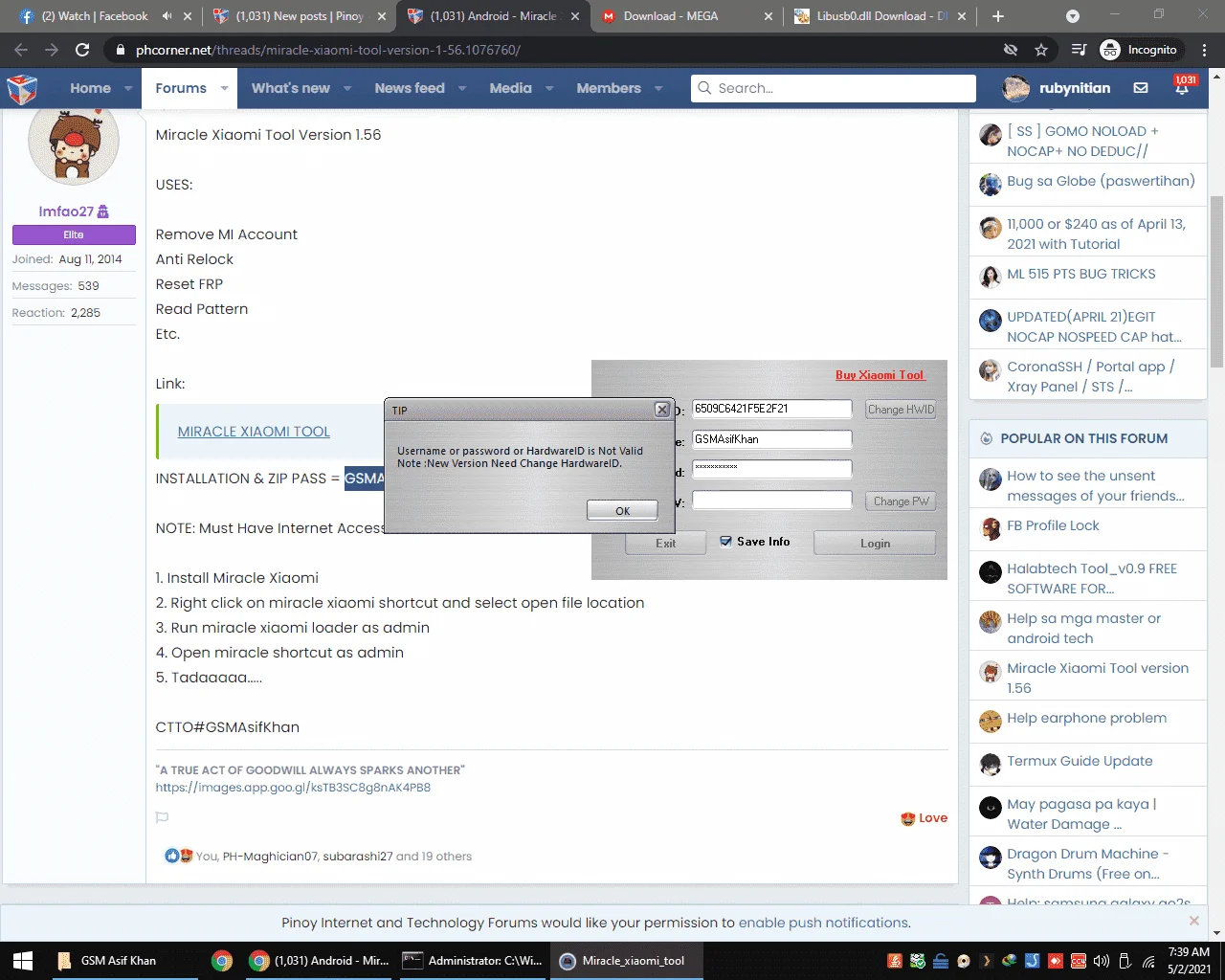Open the Forums nav item
This screenshot has width=1225, height=980.
tap(181, 88)
